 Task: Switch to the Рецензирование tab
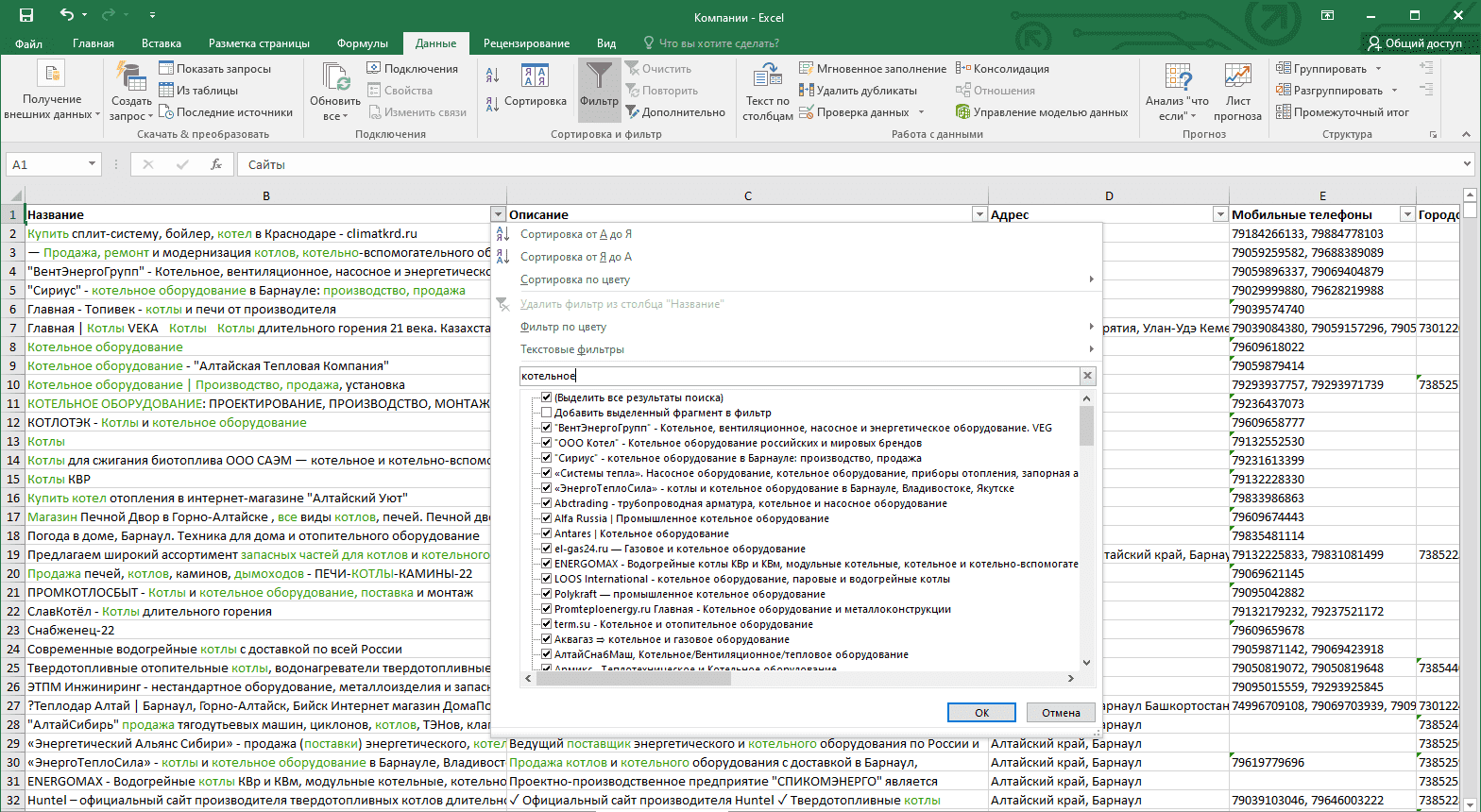coord(526,43)
